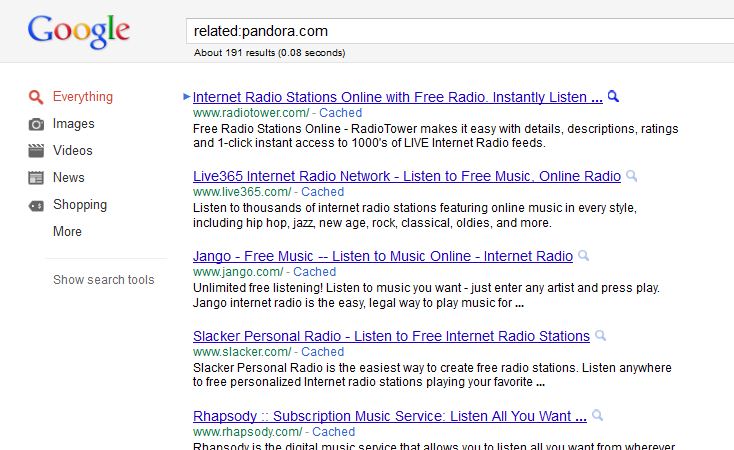Click the www.slacker.com/ URL text
The image size is (734, 450).
coord(242,352)
